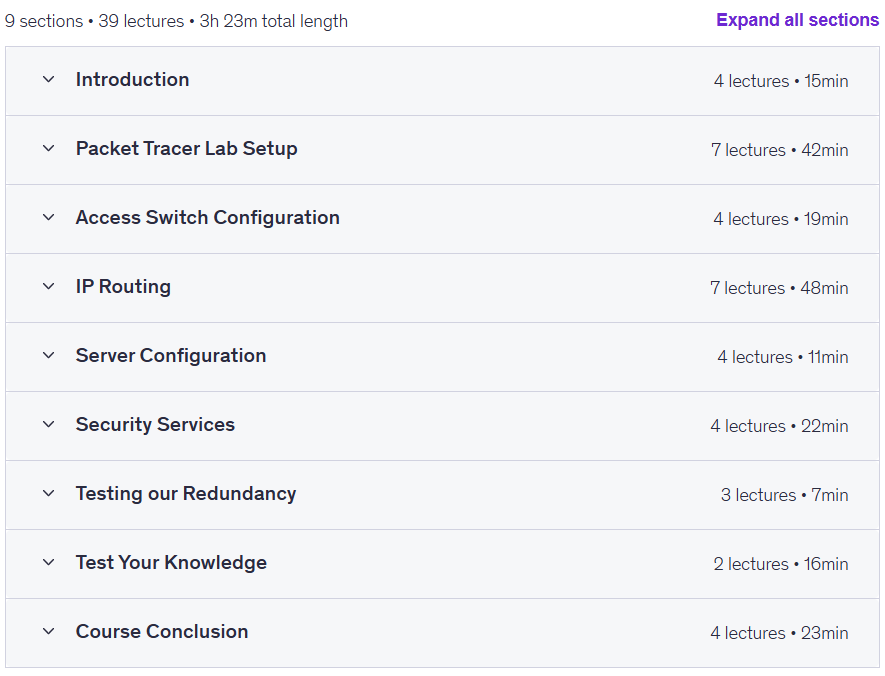Open the Security Services section title
The height and width of the screenshot is (676, 885).
(x=155, y=425)
